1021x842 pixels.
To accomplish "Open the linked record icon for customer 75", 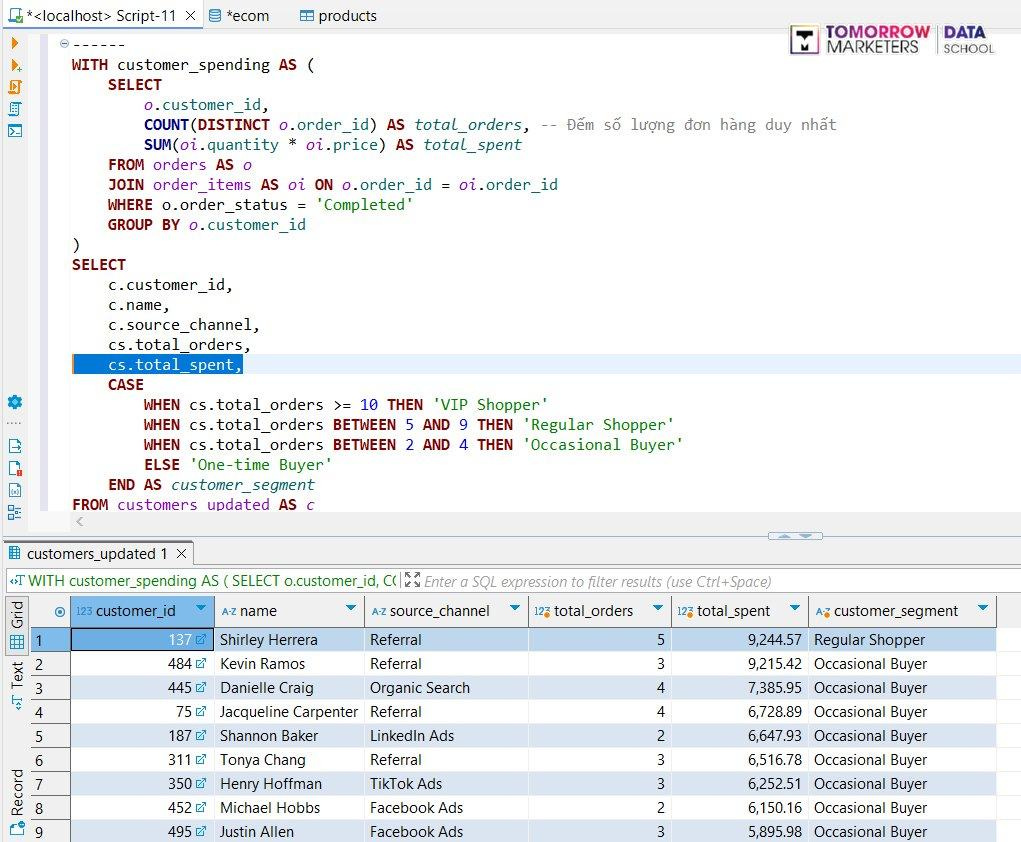I will pos(201,712).
